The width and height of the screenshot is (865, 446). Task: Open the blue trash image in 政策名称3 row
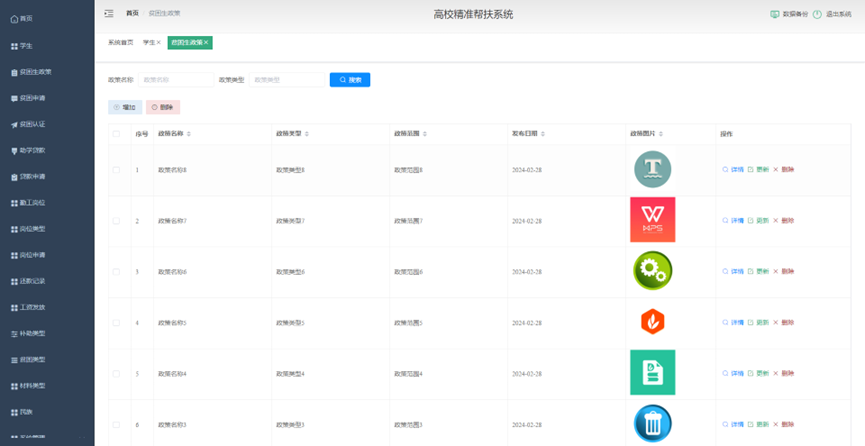click(653, 423)
